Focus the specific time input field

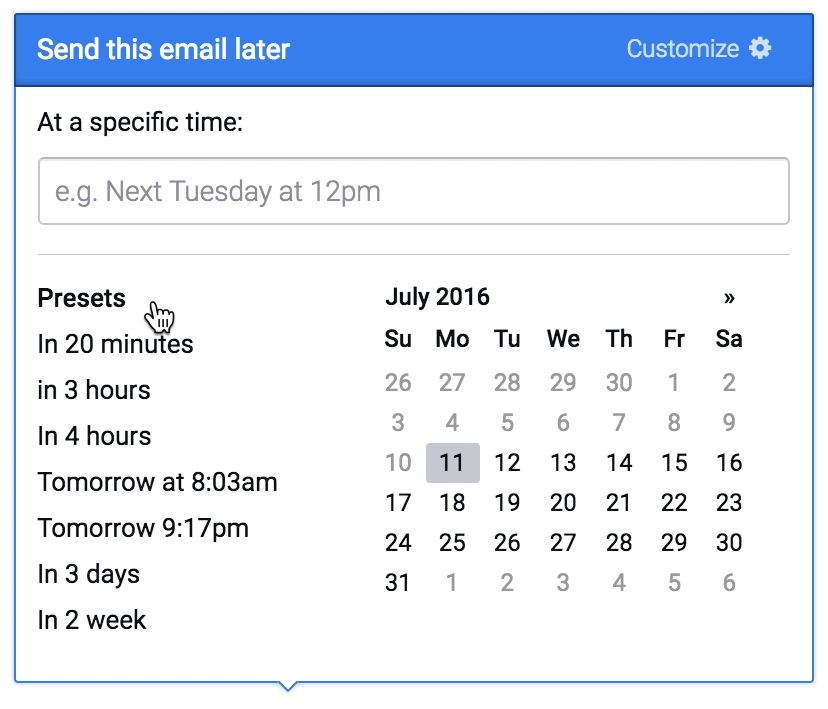[413, 191]
